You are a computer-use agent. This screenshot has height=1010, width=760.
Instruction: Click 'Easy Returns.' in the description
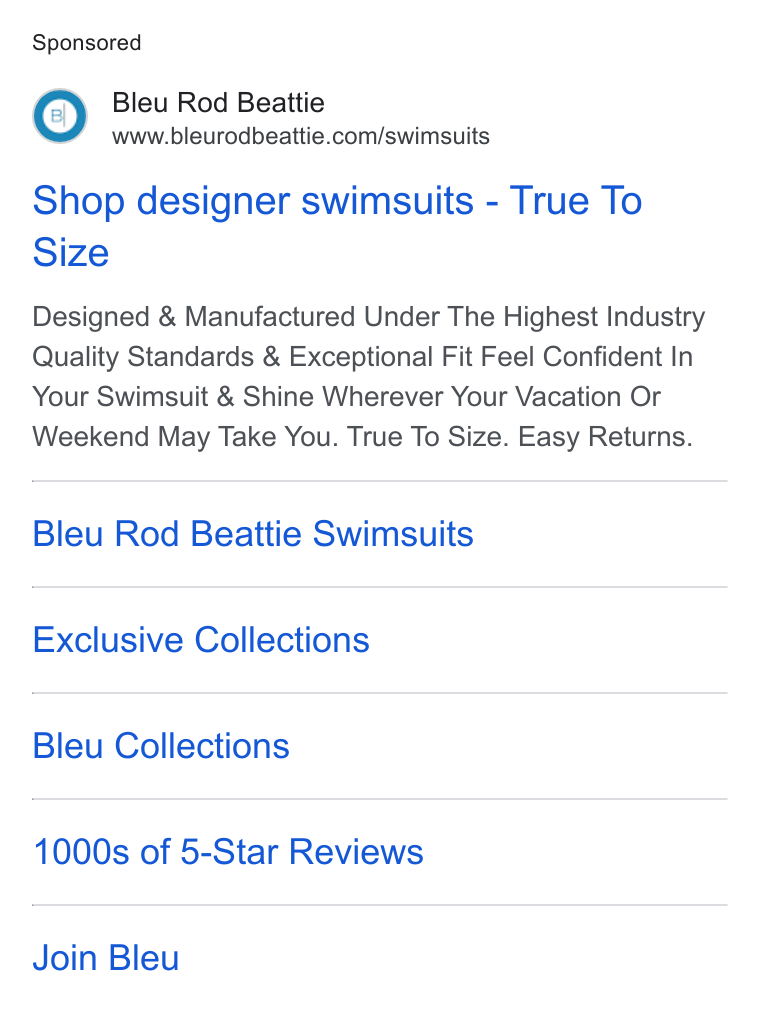click(x=605, y=437)
